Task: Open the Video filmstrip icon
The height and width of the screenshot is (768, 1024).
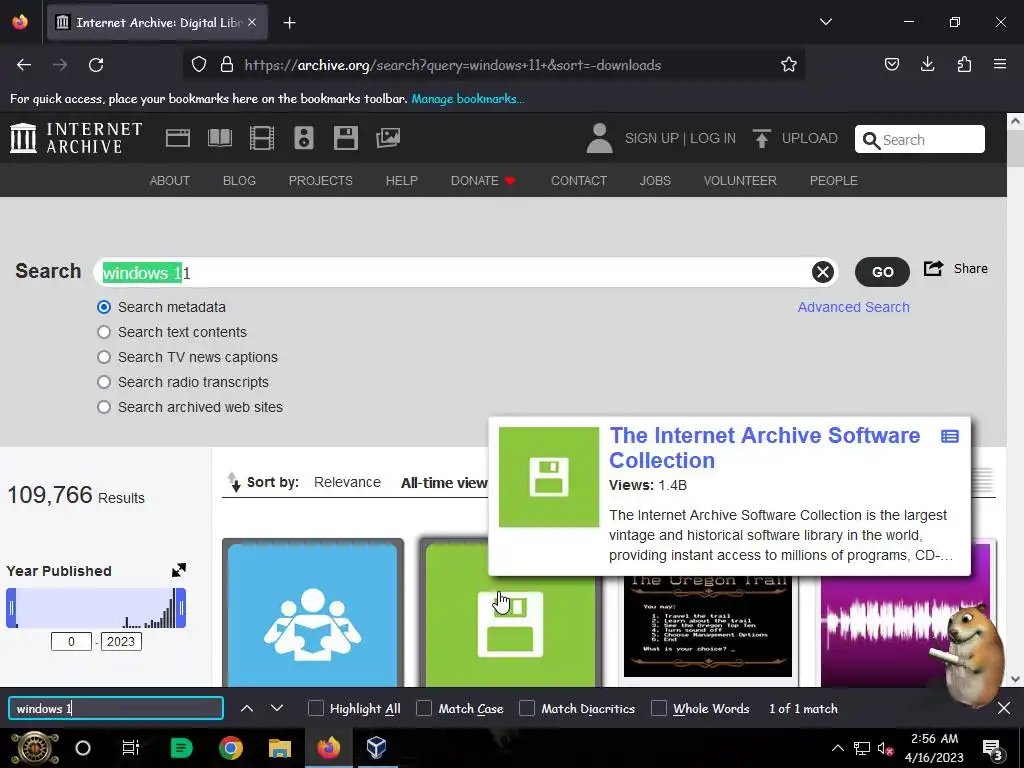Action: 262,138
